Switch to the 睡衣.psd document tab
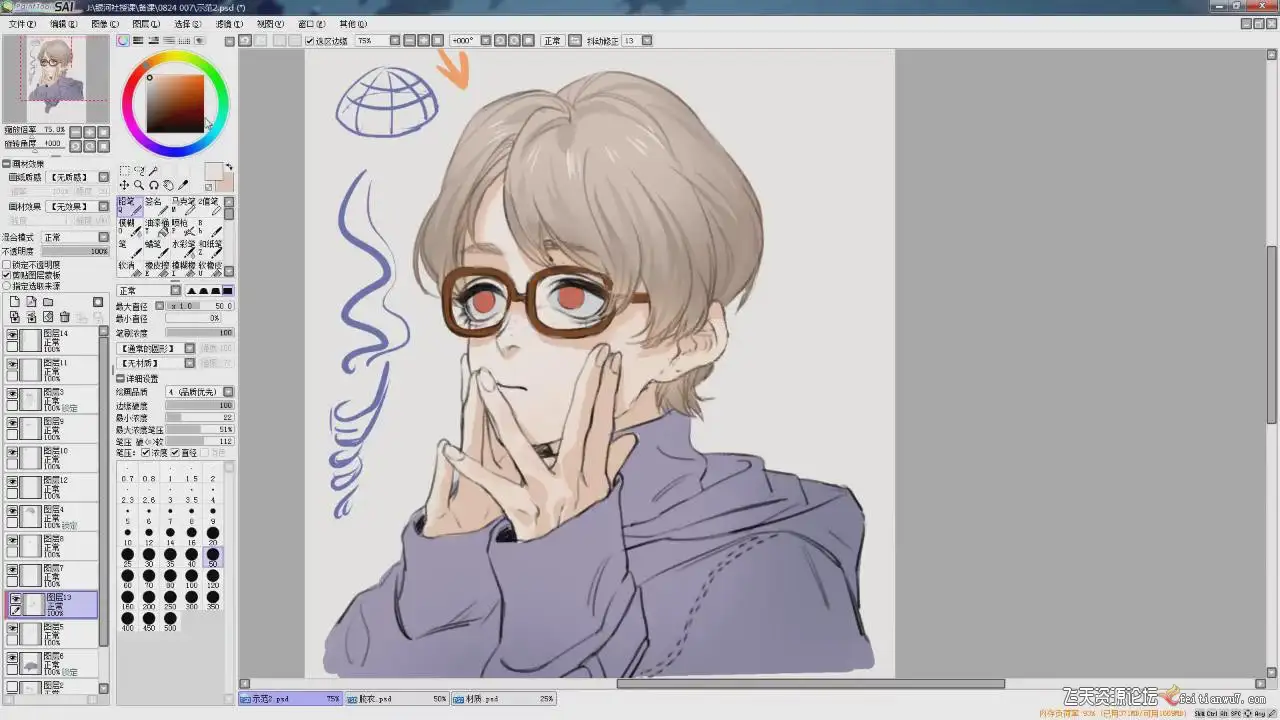 click(x=397, y=699)
